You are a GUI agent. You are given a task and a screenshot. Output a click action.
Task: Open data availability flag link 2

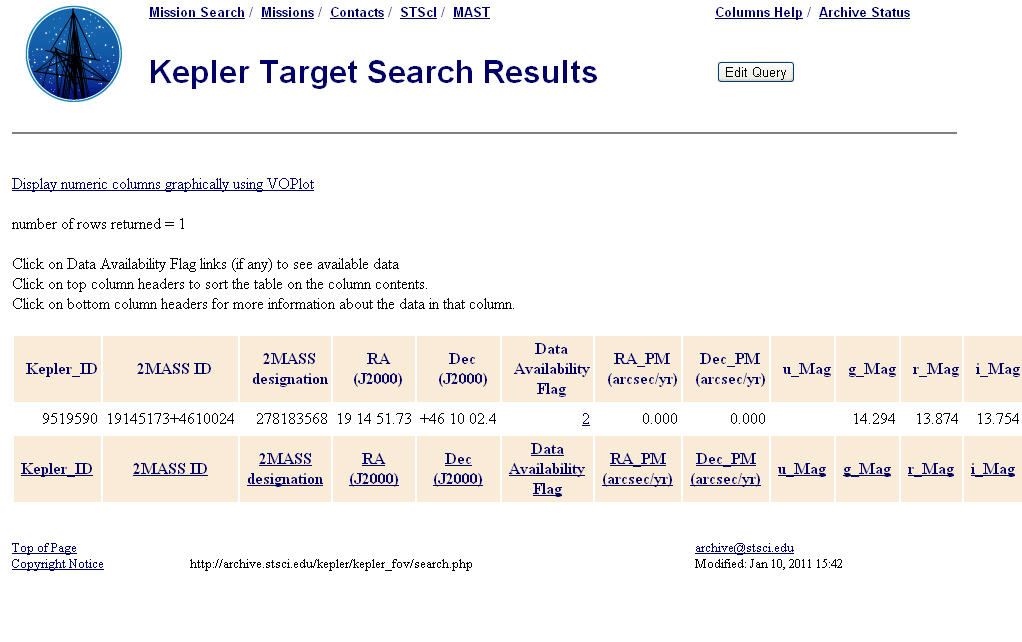(x=585, y=419)
